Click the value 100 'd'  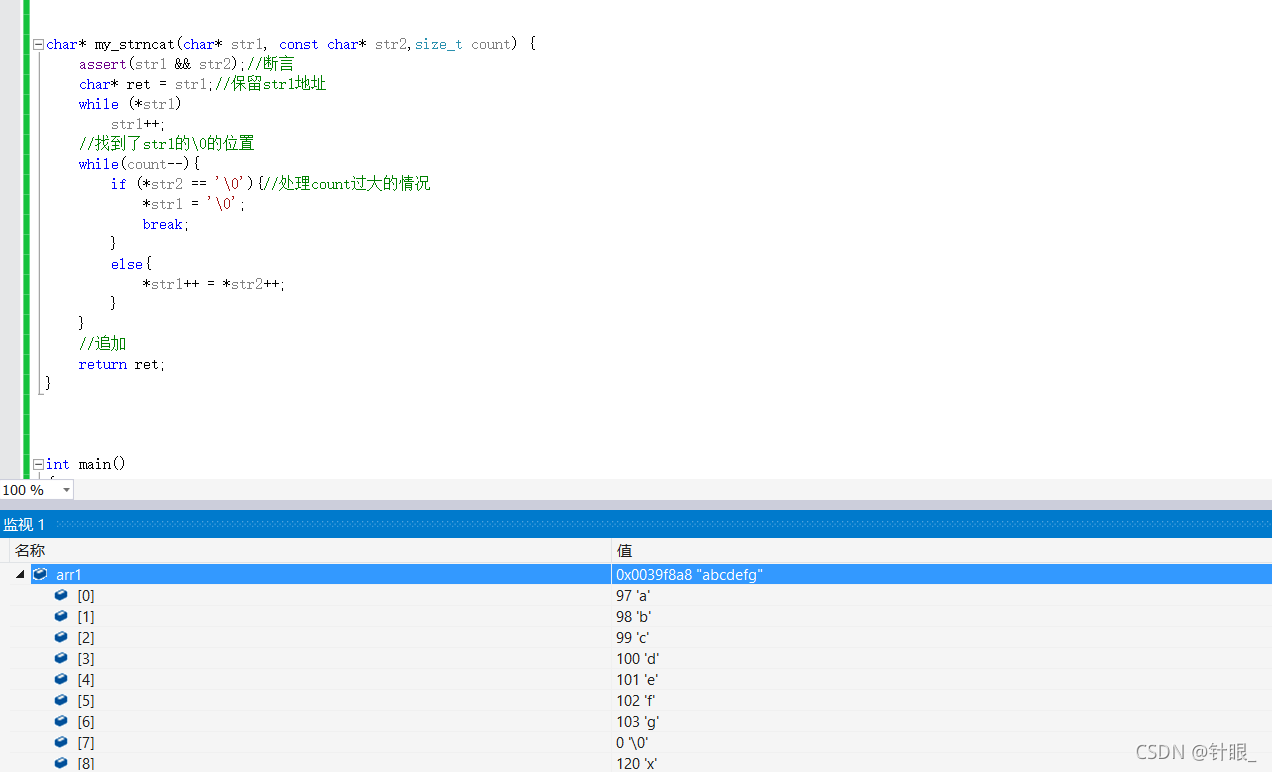tap(638, 658)
